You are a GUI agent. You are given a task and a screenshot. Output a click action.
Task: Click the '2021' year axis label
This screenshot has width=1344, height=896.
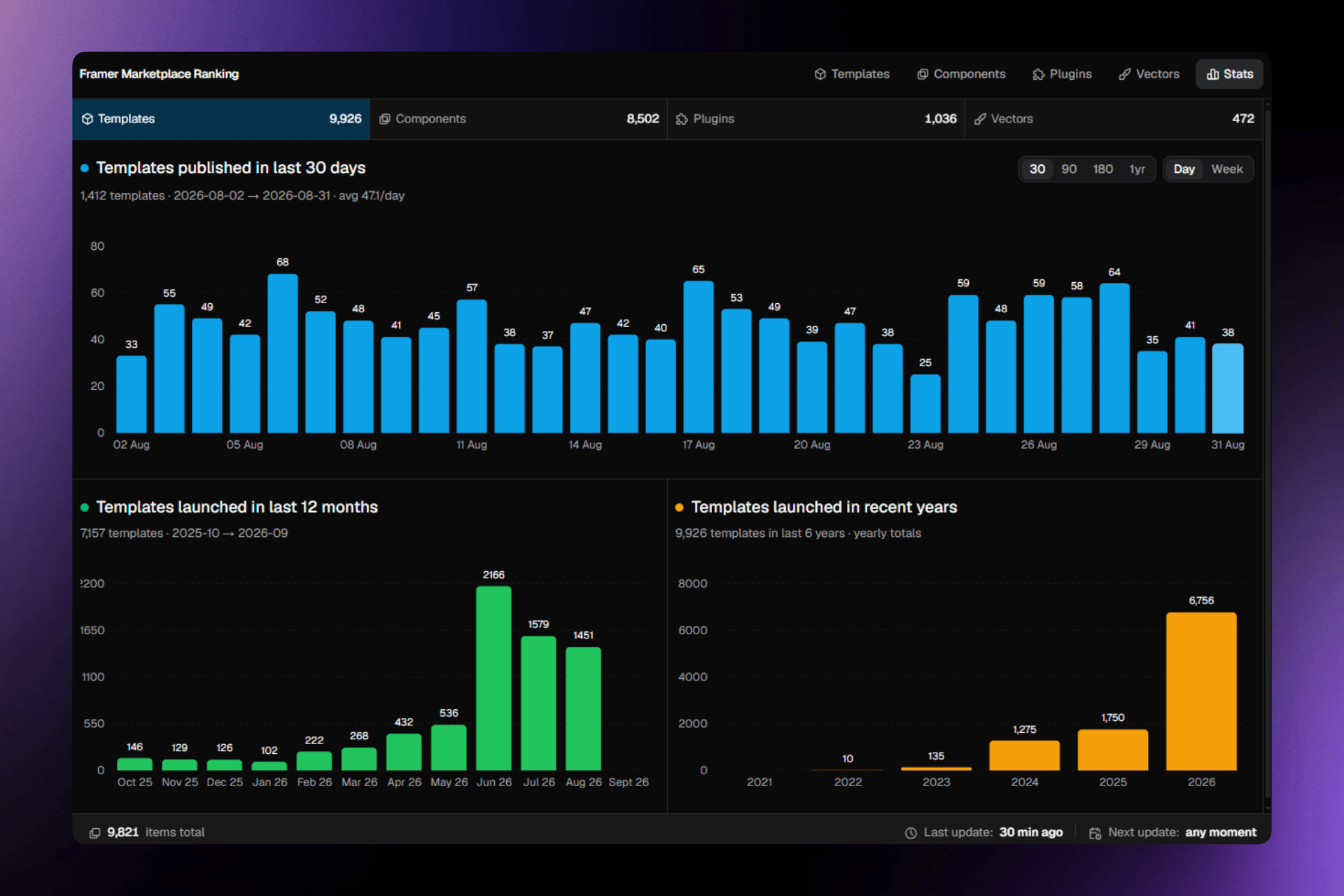pyautogui.click(x=759, y=782)
